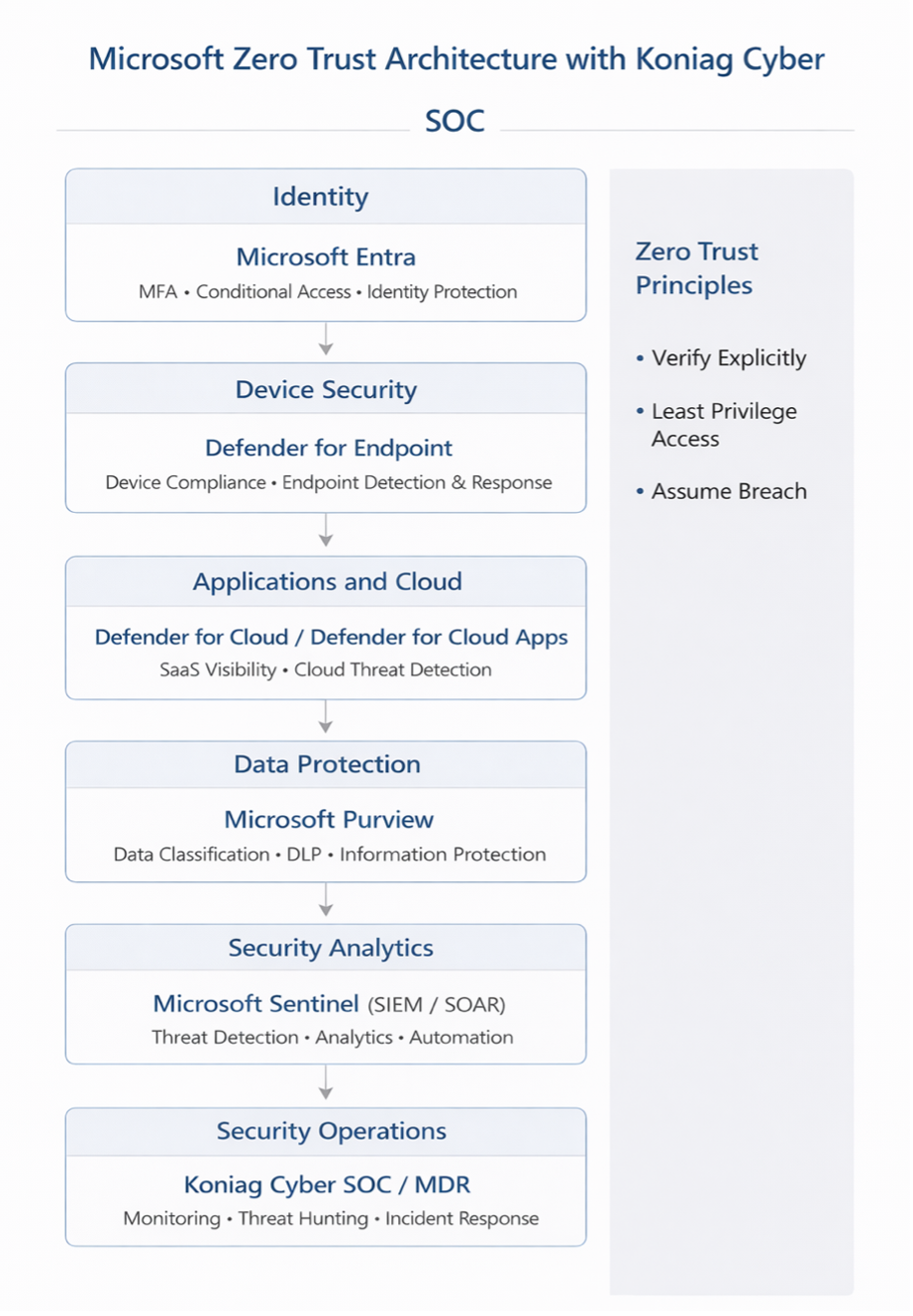Select 'MFA • Conditional Access • Identity Protection' text
913x1316 pixels.
click(x=328, y=292)
